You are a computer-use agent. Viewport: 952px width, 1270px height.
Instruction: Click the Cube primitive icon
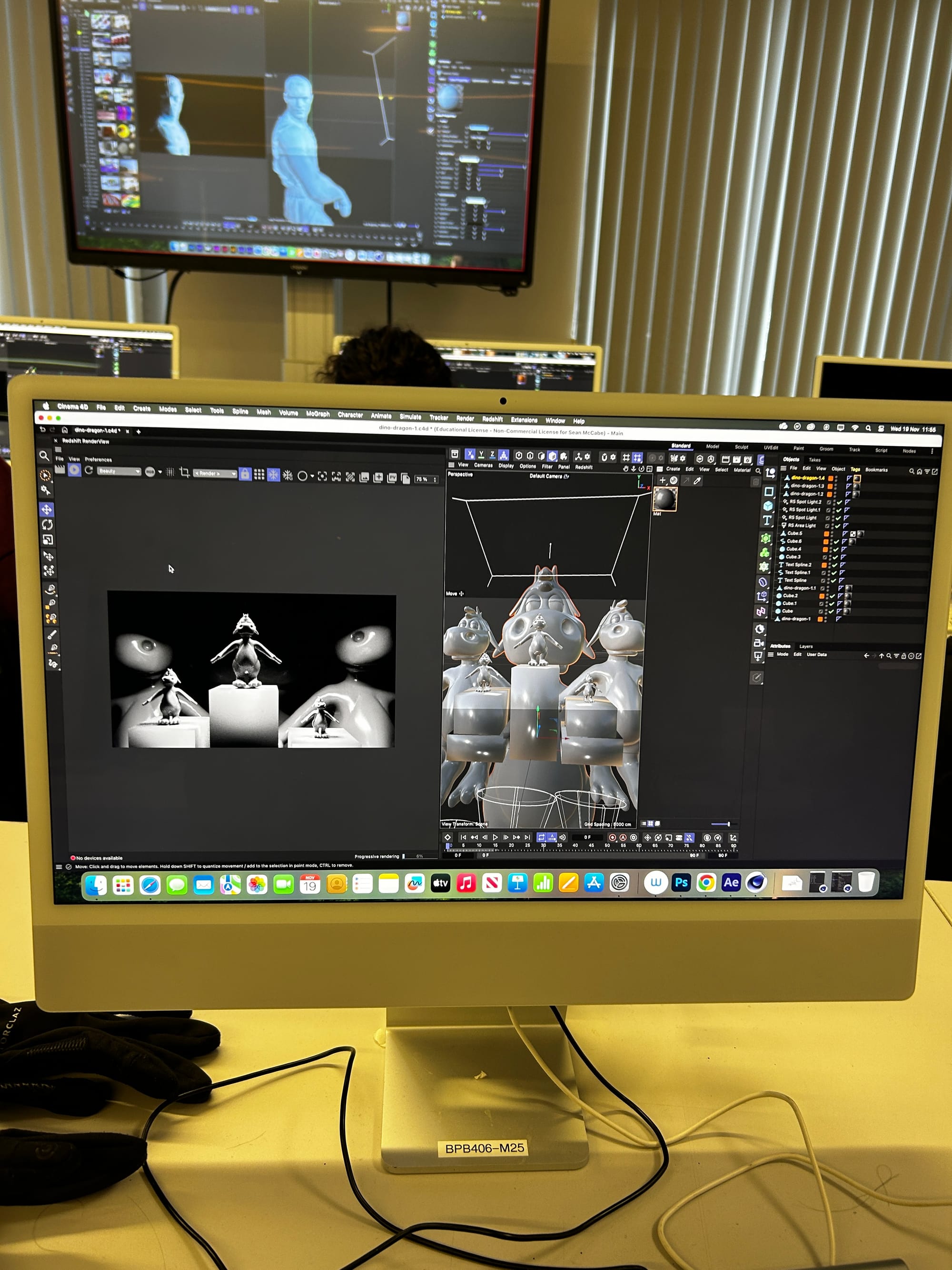[x=768, y=506]
